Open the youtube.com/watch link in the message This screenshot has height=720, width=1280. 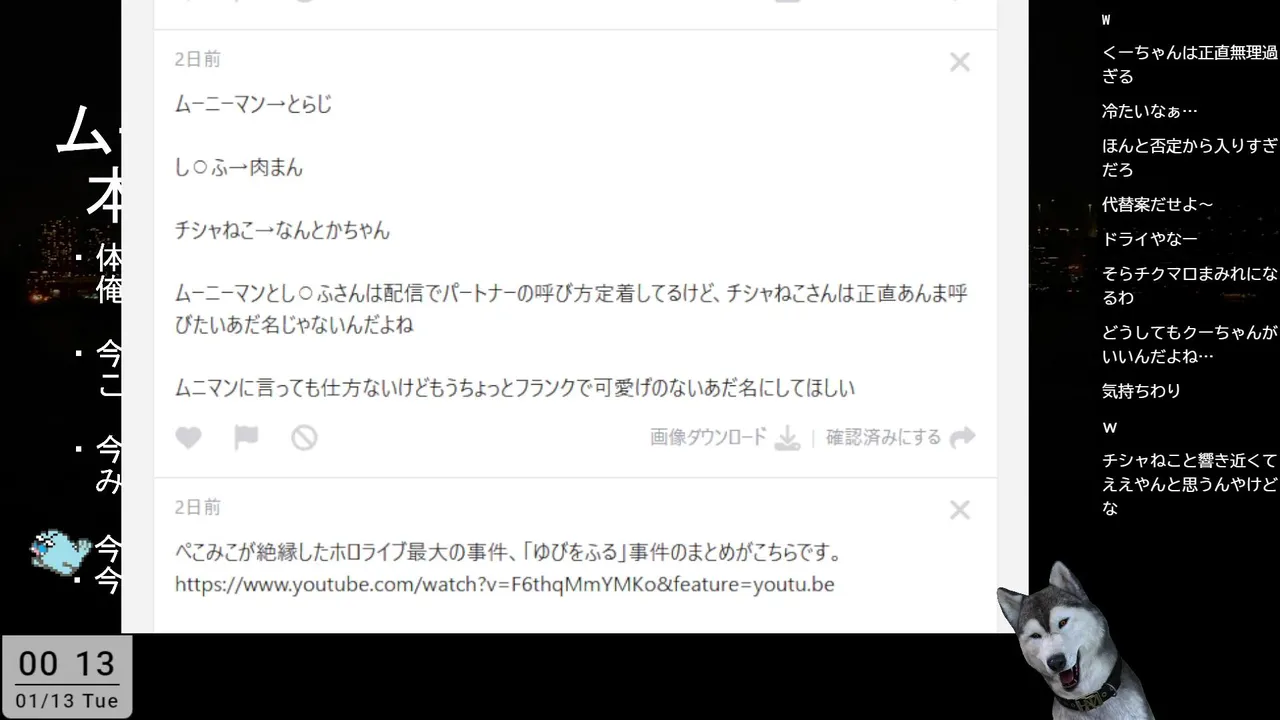point(504,584)
